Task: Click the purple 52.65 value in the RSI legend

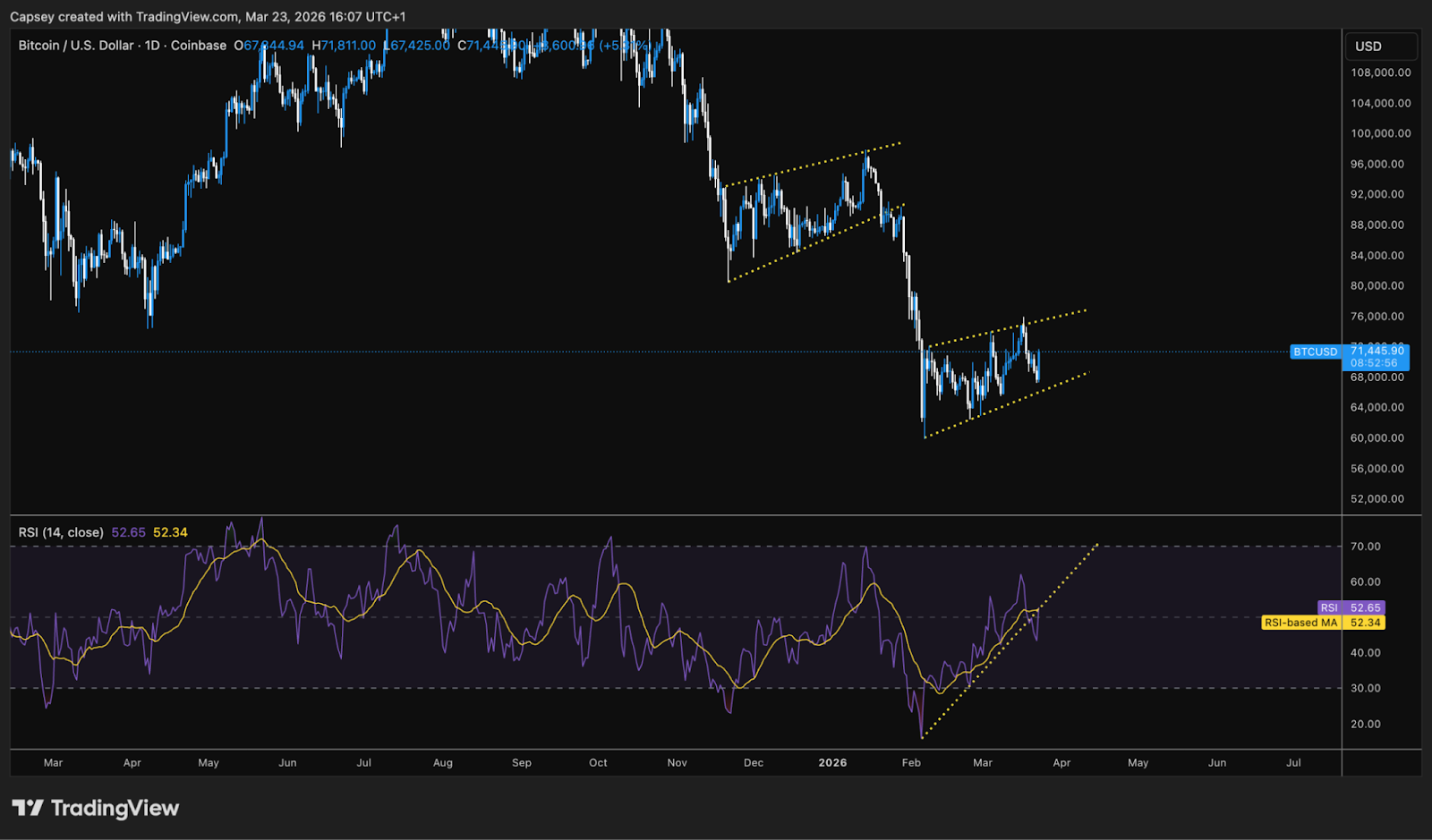Action: point(128,532)
